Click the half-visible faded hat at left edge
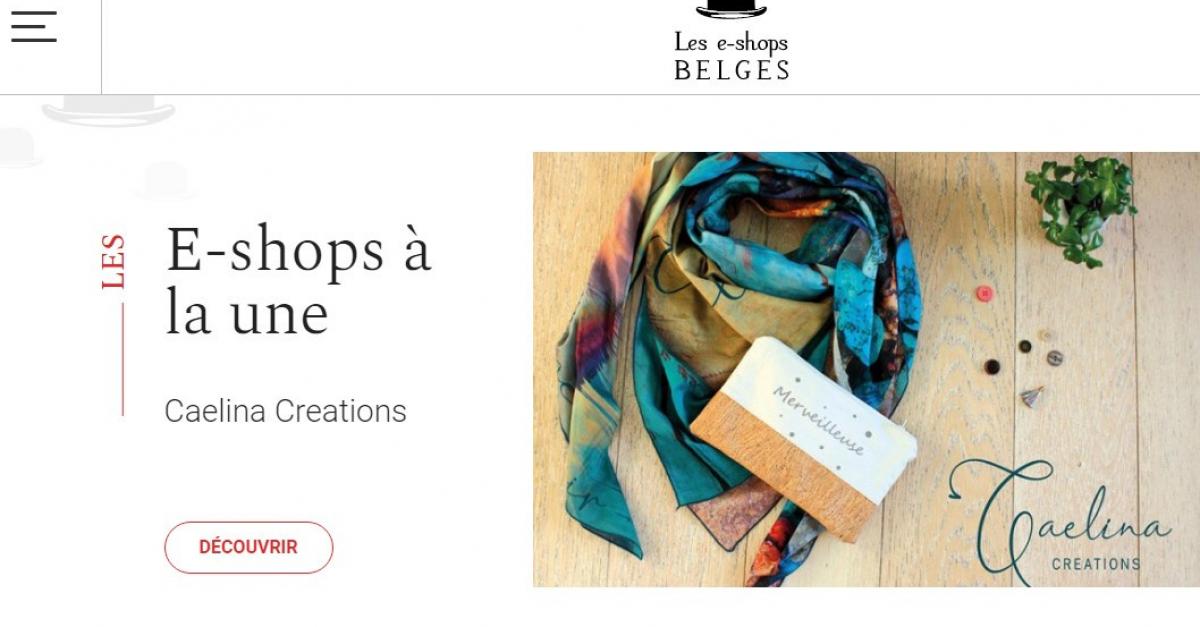 (20, 147)
